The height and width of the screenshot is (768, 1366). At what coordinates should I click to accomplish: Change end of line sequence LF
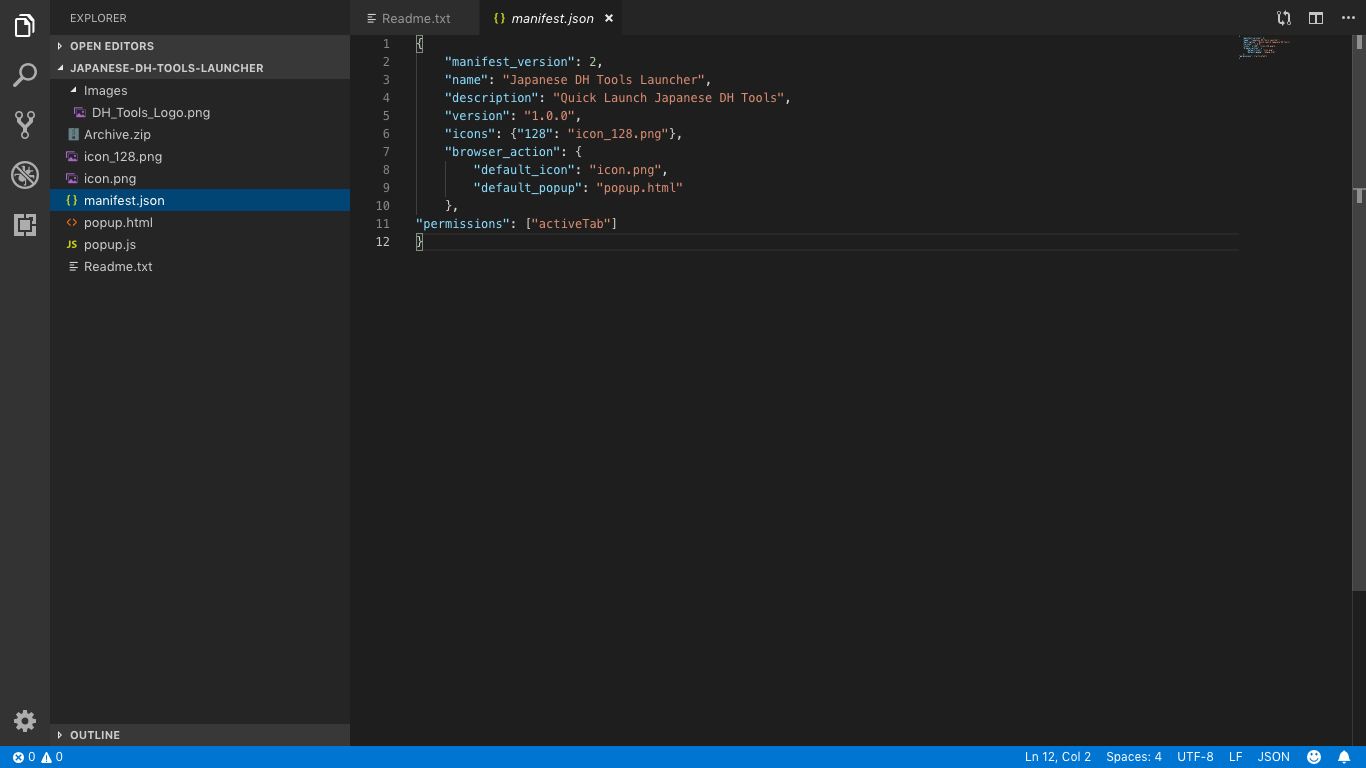pyautogui.click(x=1236, y=757)
